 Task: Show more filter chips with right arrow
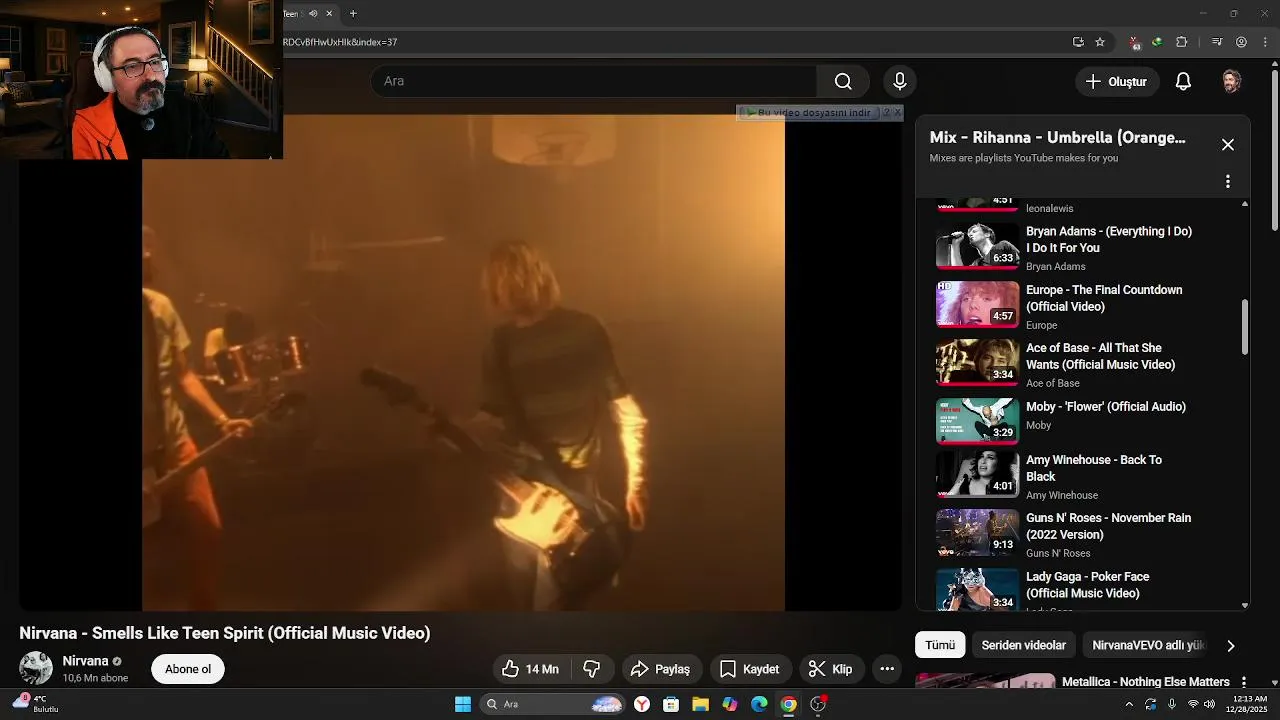pyautogui.click(x=1231, y=646)
